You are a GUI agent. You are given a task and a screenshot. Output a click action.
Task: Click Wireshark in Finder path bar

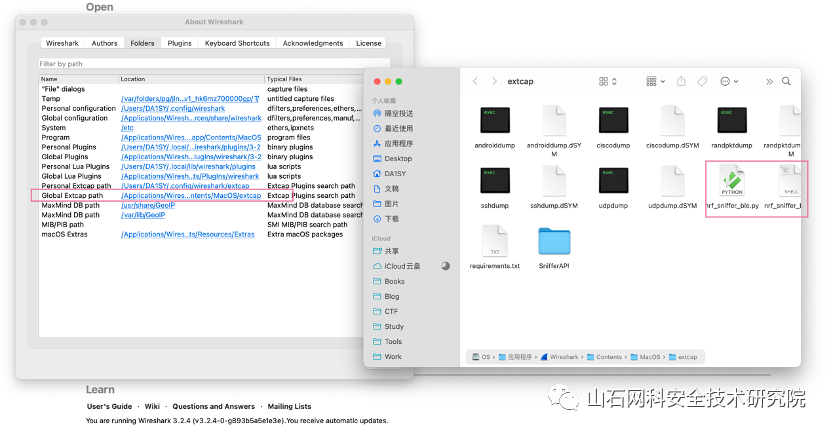point(560,357)
